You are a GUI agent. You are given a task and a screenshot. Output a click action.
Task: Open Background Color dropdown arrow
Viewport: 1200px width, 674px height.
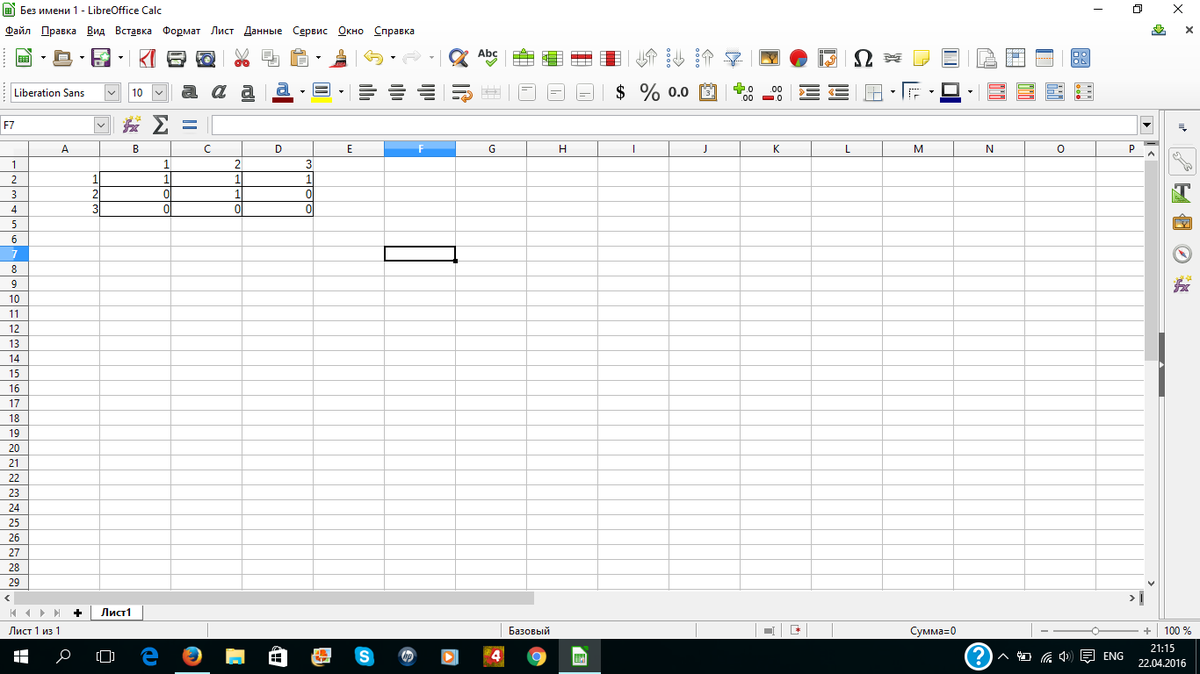point(341,93)
